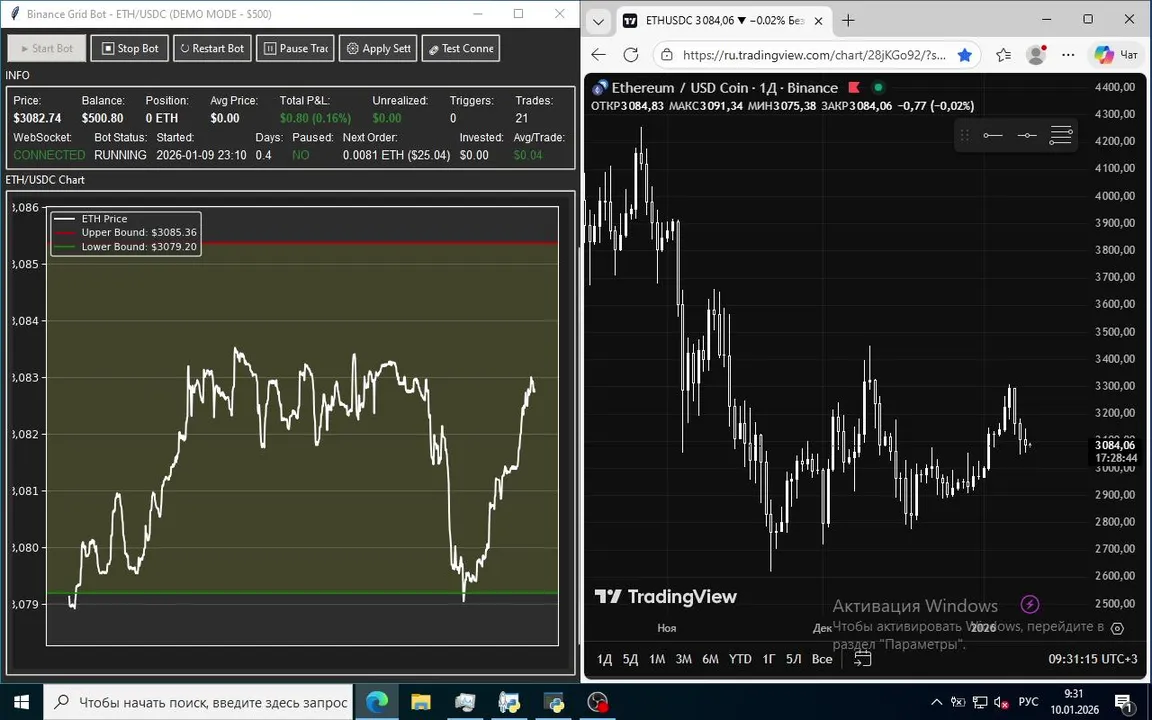Reload the TradingView page

630,55
